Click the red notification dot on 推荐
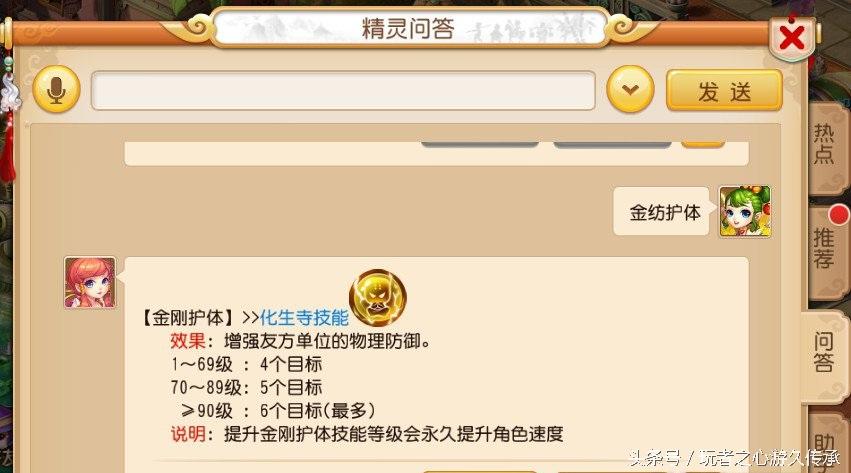This screenshot has height=473, width=851. click(839, 215)
